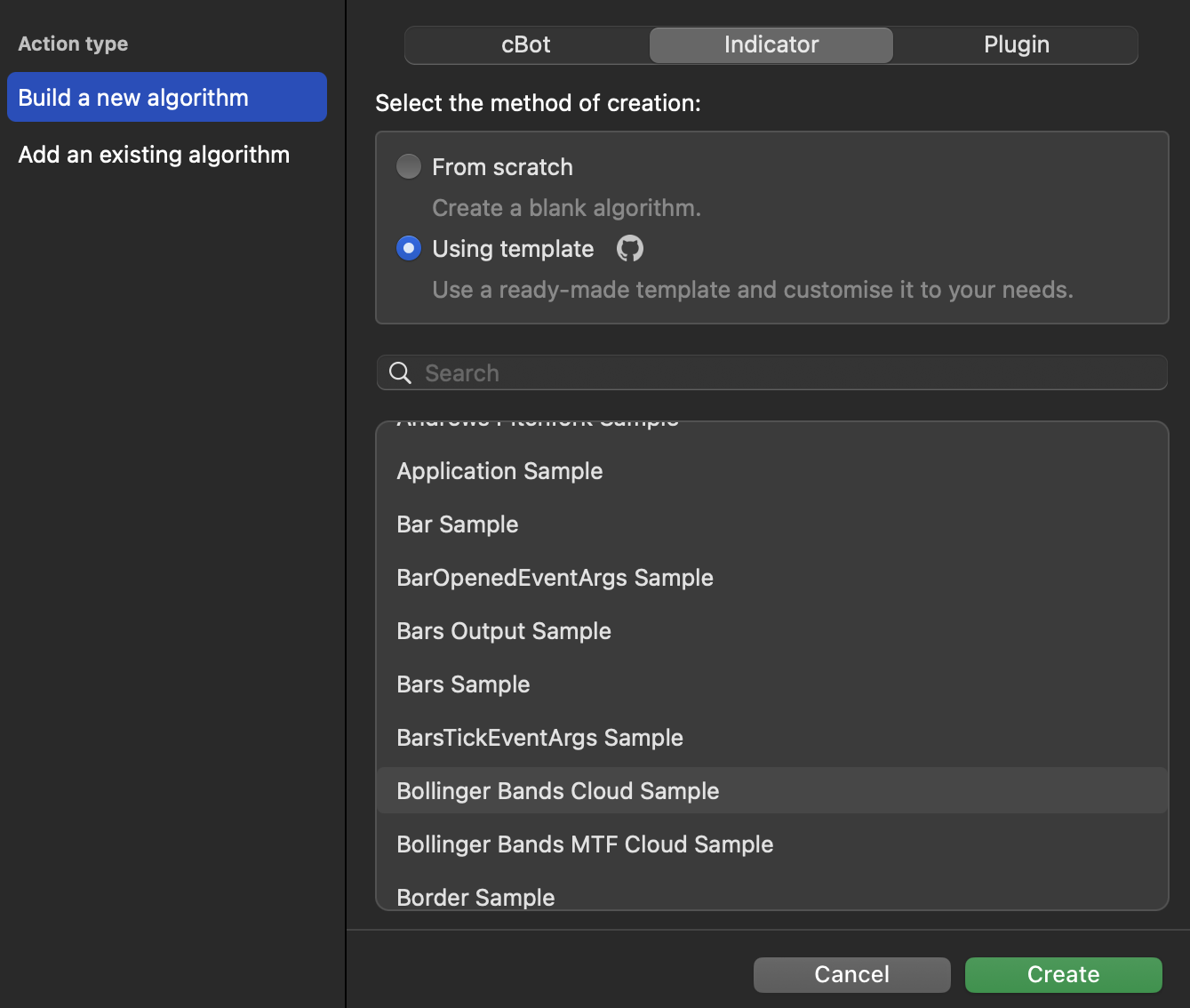Image resolution: width=1190 pixels, height=1008 pixels.
Task: Switch to the Indicator tab
Action: click(771, 45)
